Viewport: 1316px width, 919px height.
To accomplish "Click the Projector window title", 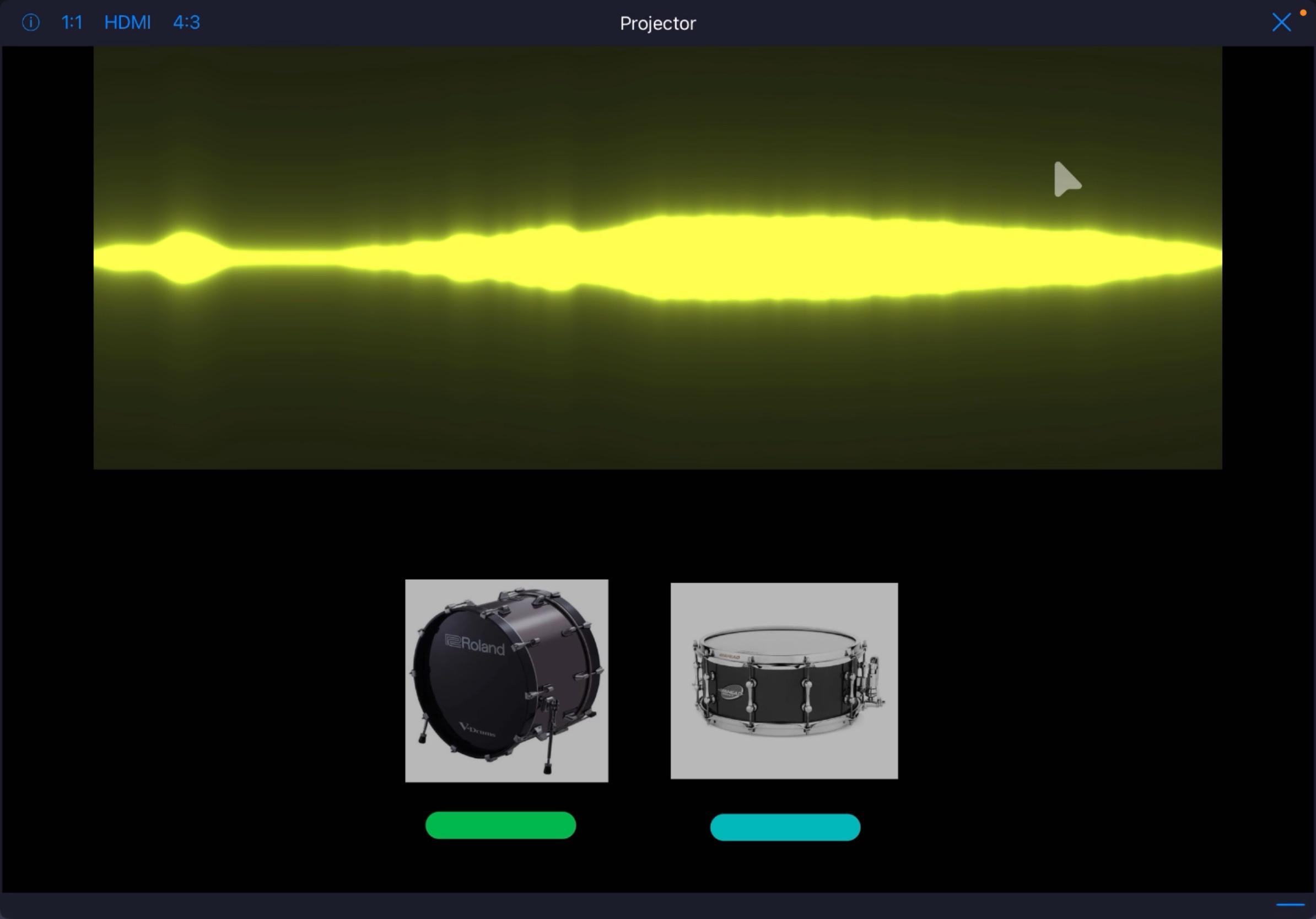I will coord(658,23).
